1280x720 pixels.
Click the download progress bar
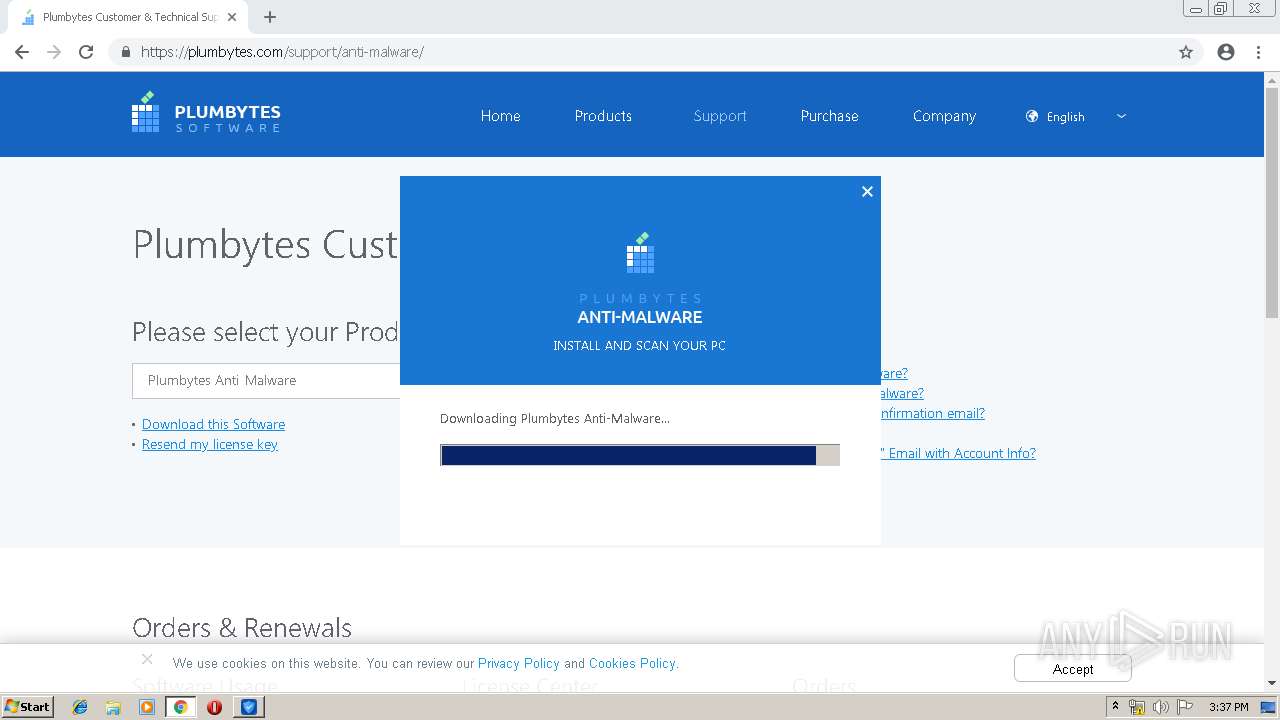click(x=640, y=455)
